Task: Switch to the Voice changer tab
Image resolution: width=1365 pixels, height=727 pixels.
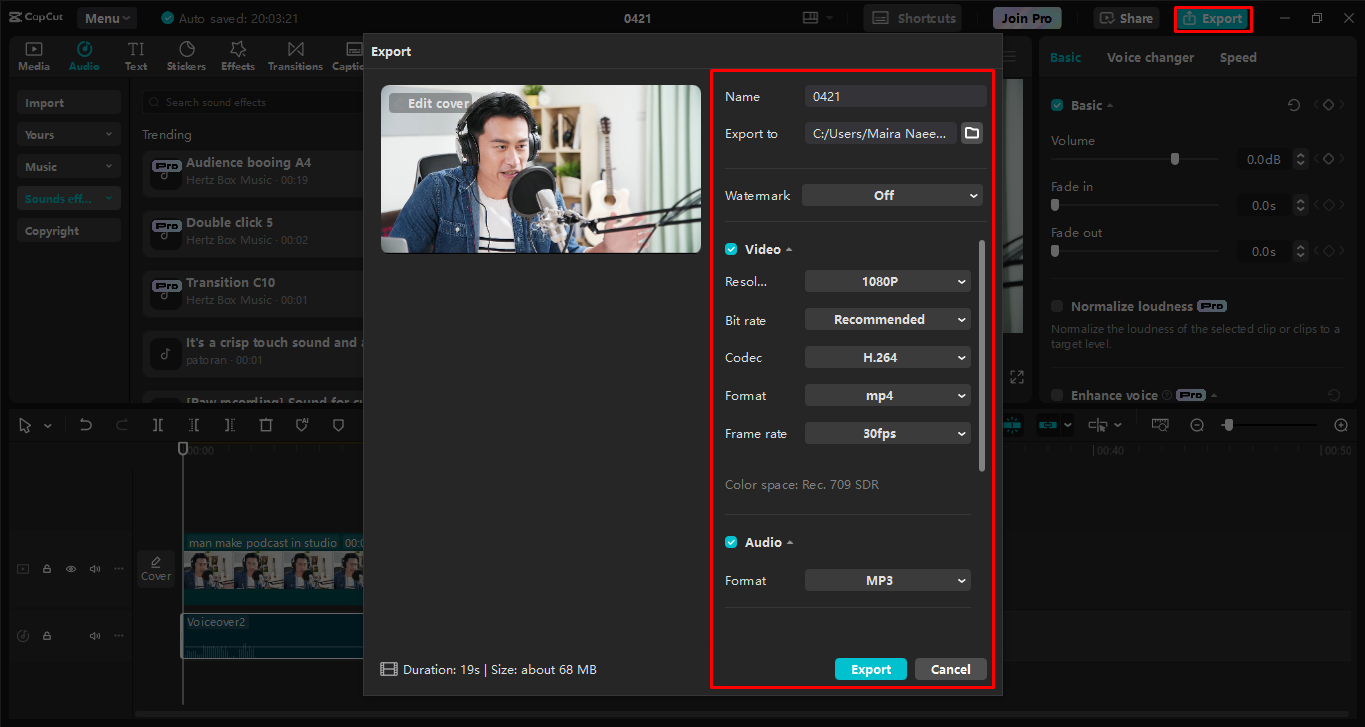Action: (1150, 58)
